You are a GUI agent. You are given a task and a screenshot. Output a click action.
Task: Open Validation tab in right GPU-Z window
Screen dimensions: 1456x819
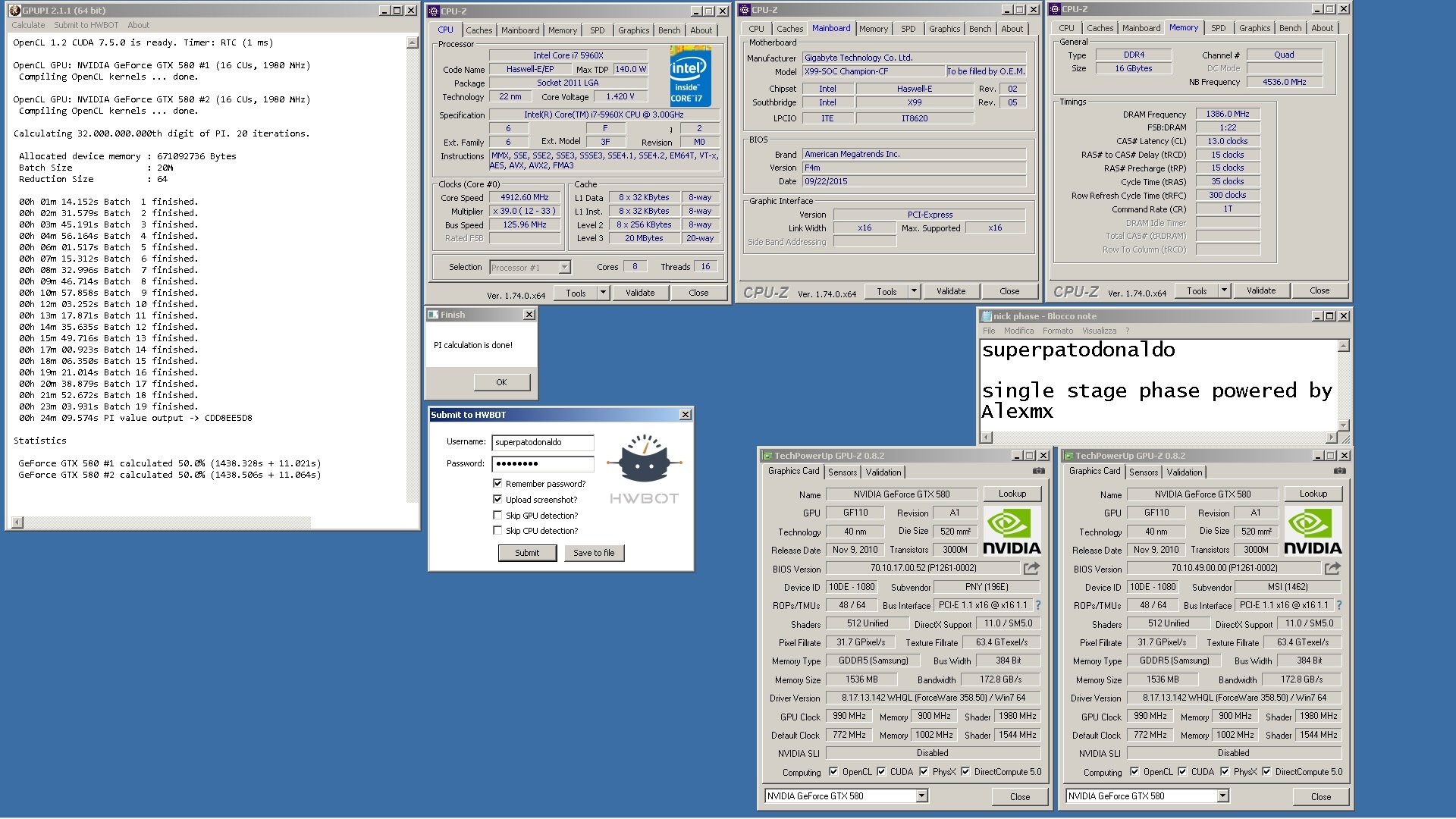coord(1185,472)
